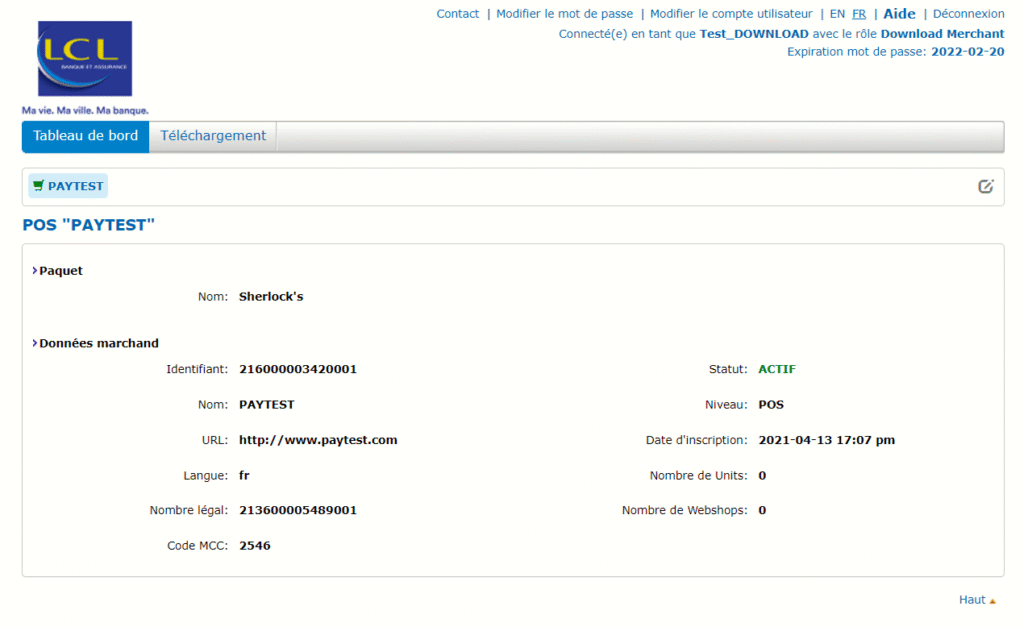Click the LCL bank logo
This screenshot has width=1024, height=627.
click(x=84, y=60)
